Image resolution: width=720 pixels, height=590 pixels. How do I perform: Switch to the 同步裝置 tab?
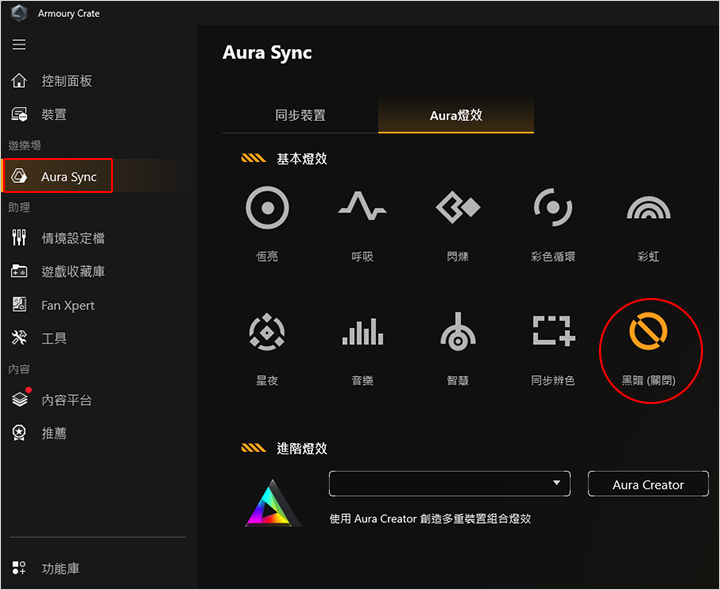click(300, 115)
